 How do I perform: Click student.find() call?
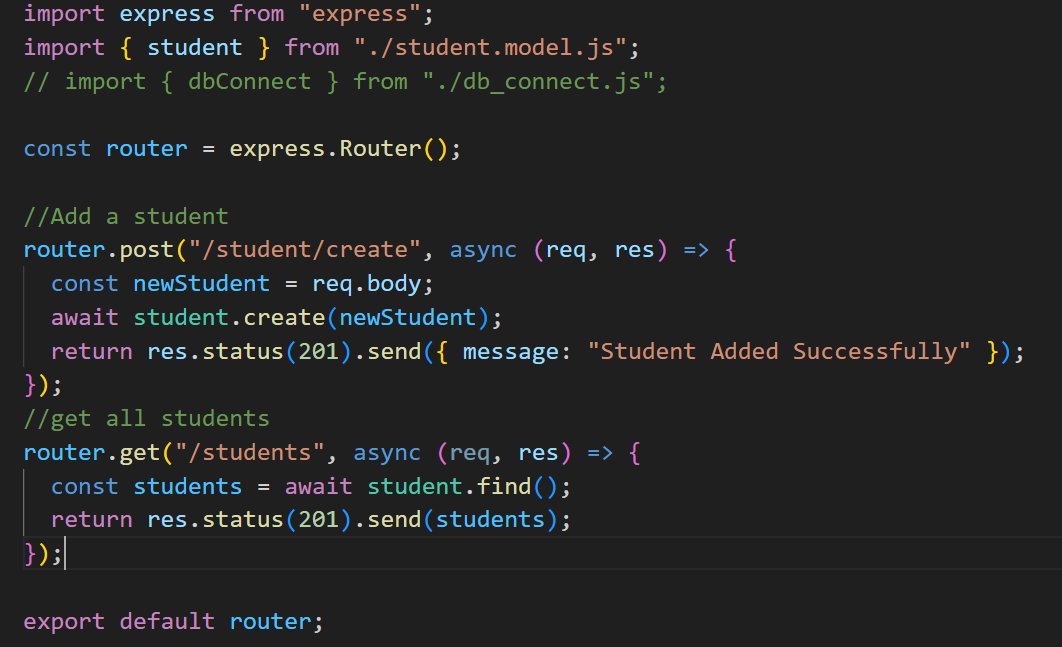coord(463,486)
